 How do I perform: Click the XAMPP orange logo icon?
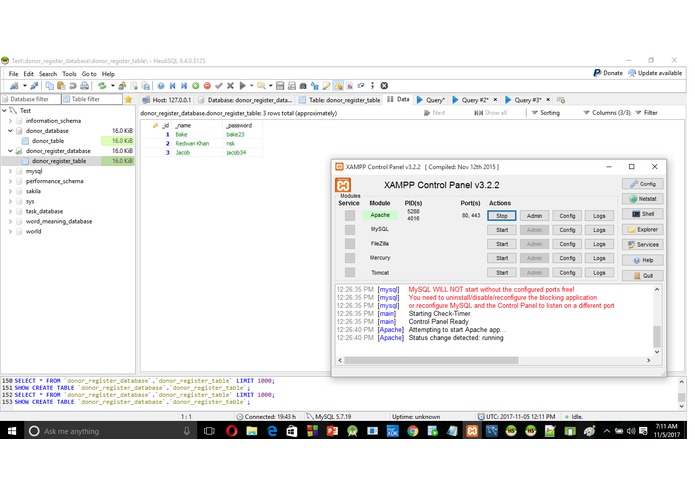(x=343, y=185)
